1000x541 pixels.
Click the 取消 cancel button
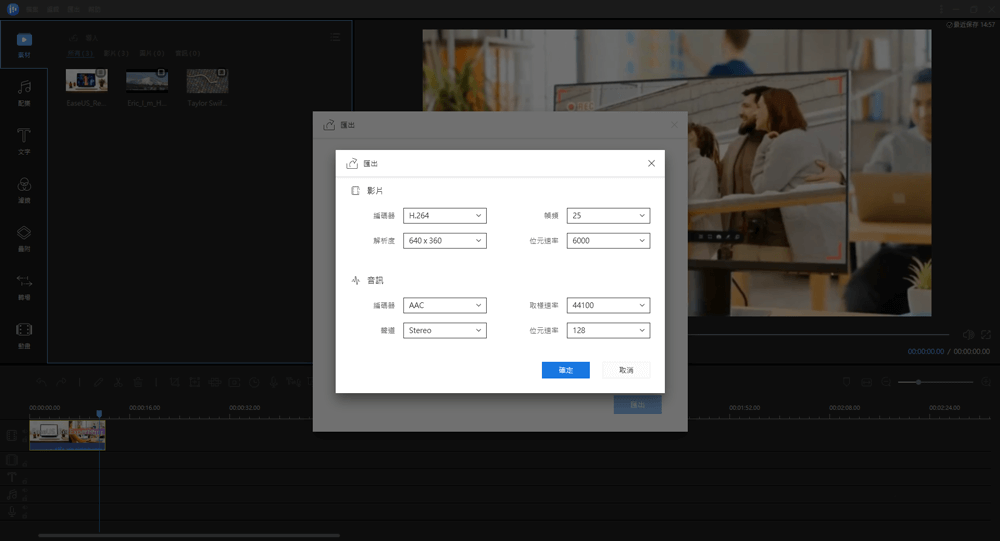click(626, 370)
